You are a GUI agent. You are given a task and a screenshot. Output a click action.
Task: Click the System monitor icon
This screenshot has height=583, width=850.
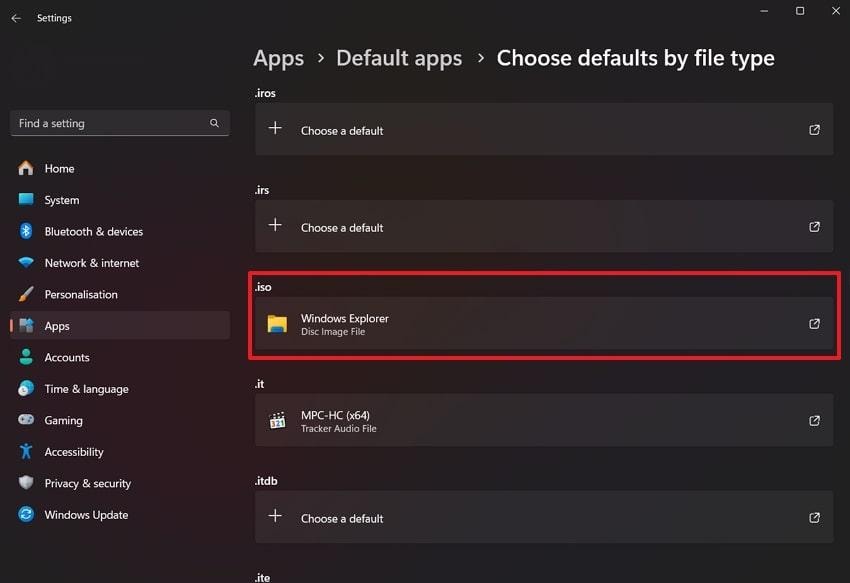25,199
